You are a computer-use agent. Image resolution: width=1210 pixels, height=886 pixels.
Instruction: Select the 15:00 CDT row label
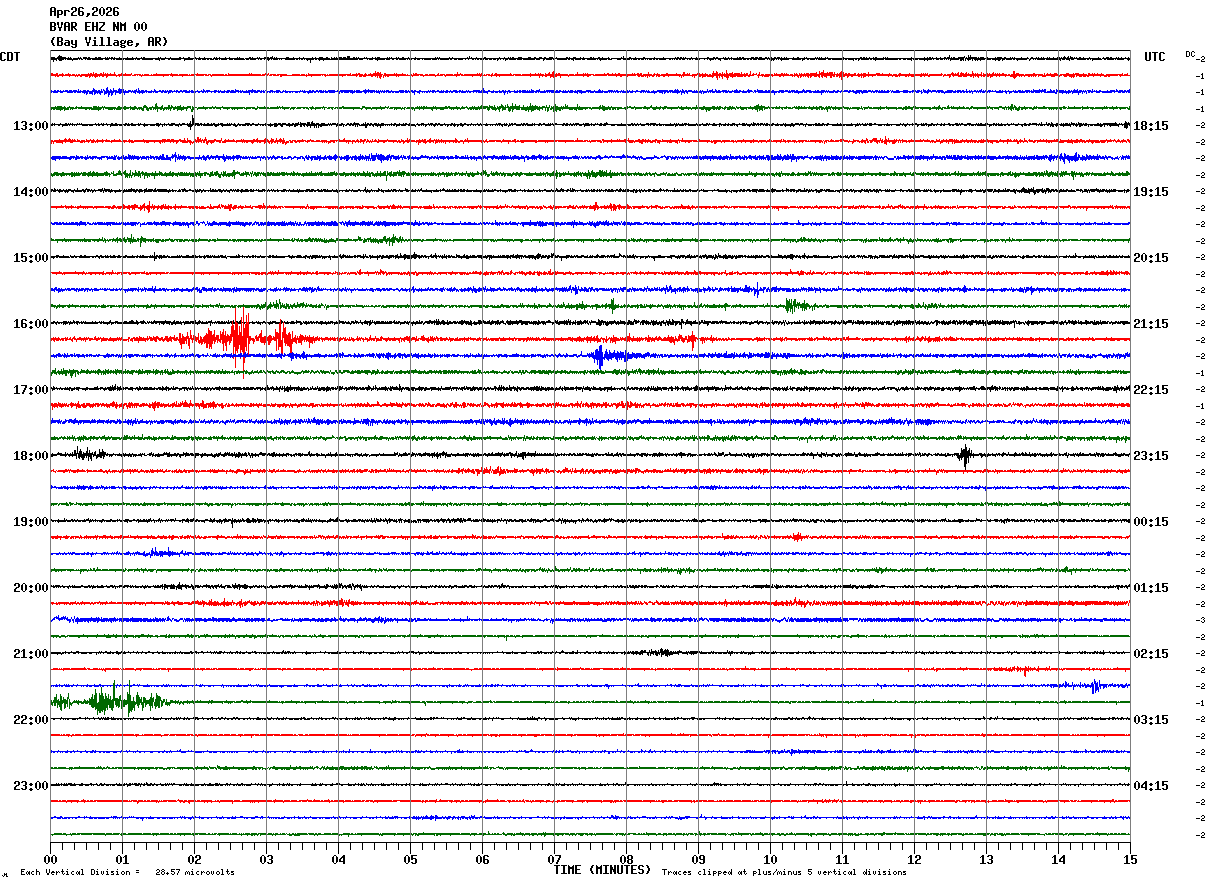(x=31, y=258)
